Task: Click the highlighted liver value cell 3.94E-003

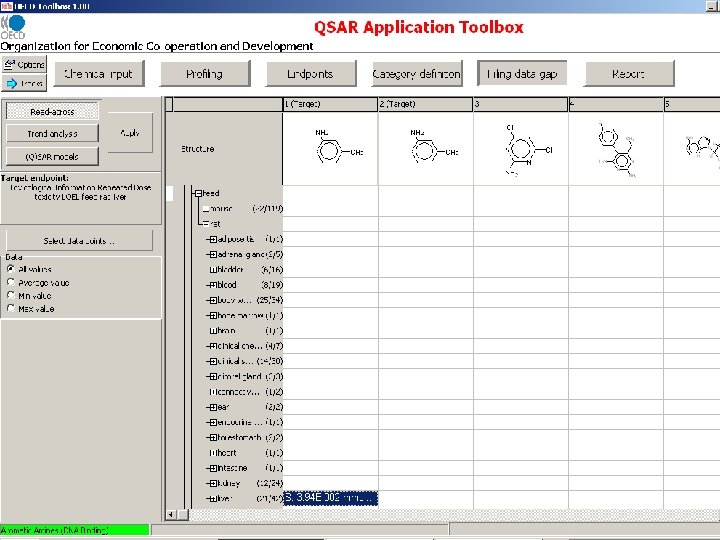Action: pos(331,498)
